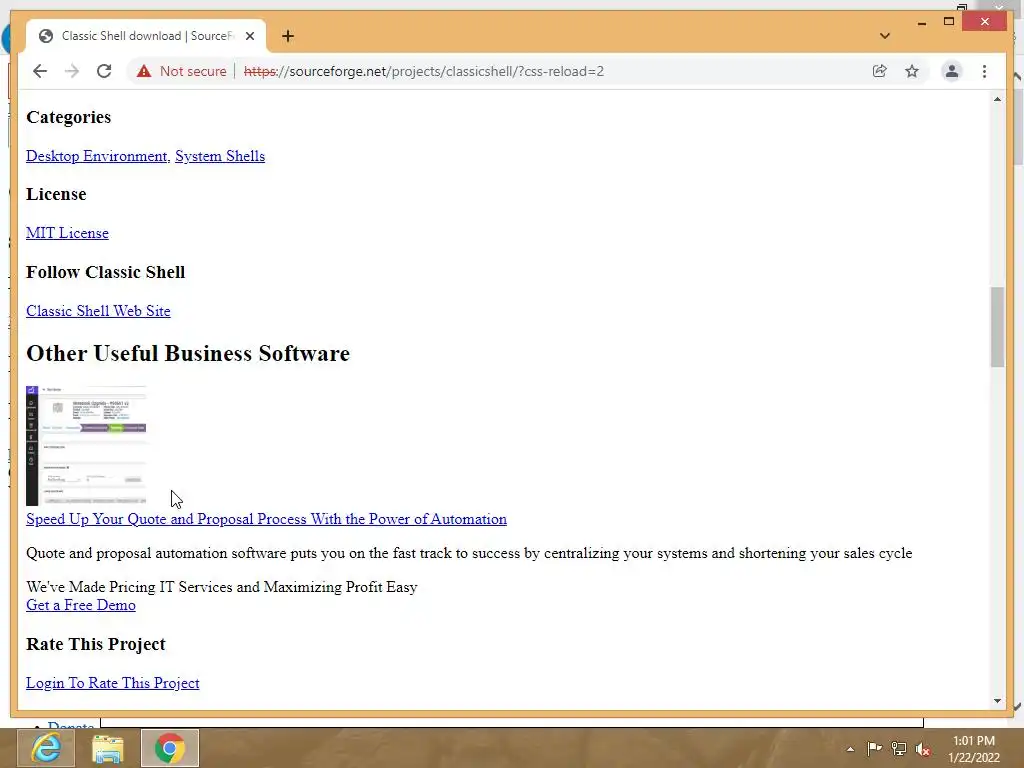Image resolution: width=1024 pixels, height=768 pixels.
Task: Open Chrome's three-dot menu
Action: click(984, 71)
